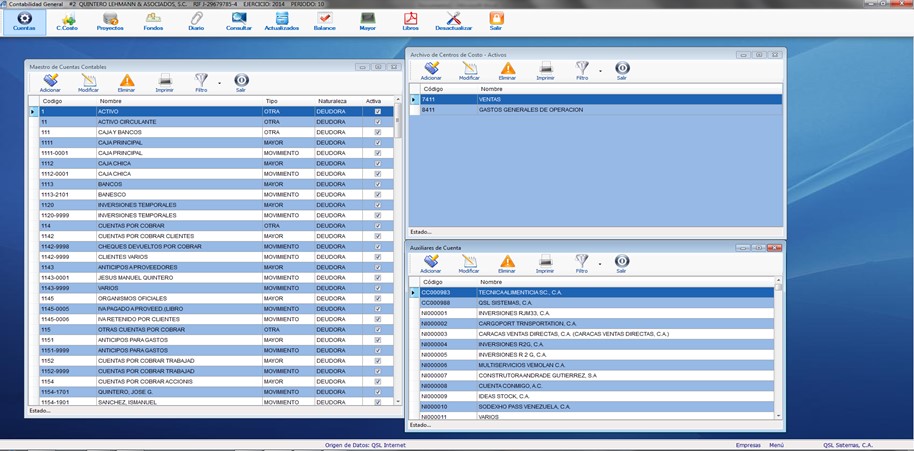The width and height of the screenshot is (914, 451).
Task: Toggle Activa checkbox for CLIENTES VARIOS
Action: 378,257
